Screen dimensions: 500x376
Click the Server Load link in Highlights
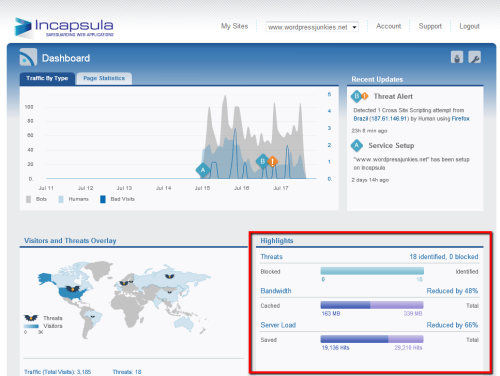click(x=278, y=325)
